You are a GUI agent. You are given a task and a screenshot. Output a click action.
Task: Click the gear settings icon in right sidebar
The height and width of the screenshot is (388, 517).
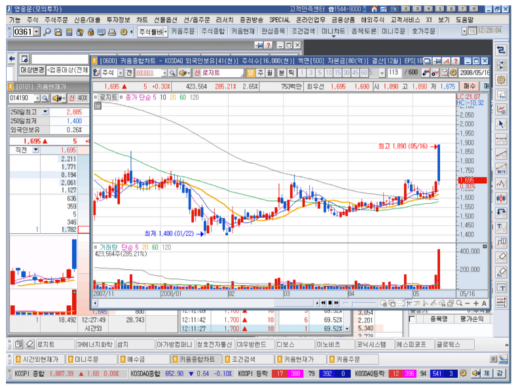pyautogui.click(x=501, y=80)
